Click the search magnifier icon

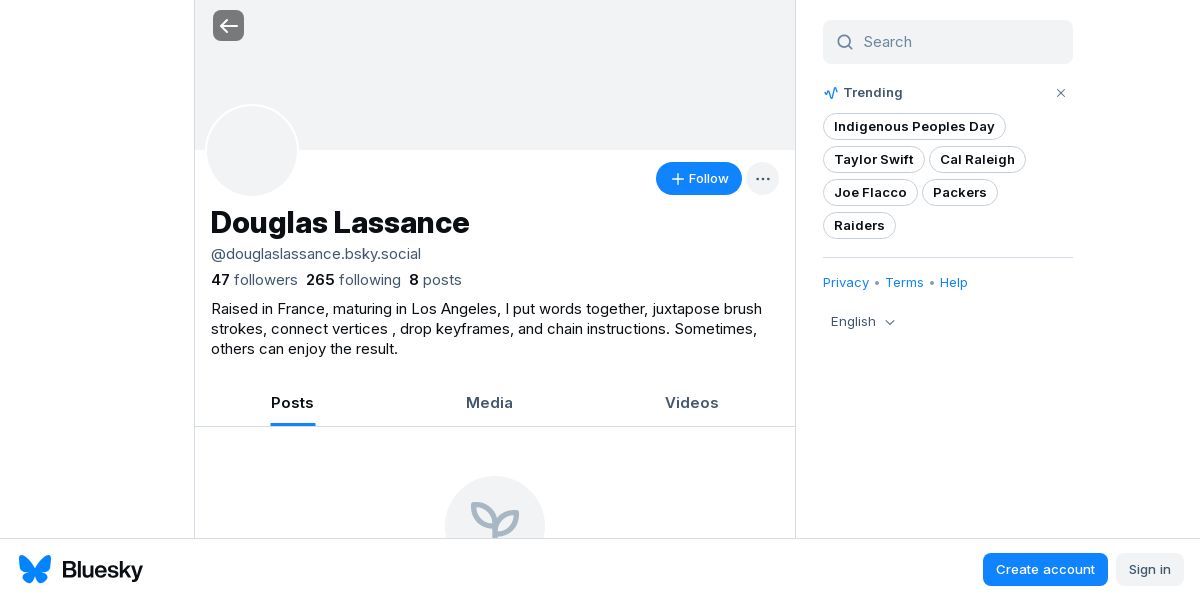pos(845,42)
